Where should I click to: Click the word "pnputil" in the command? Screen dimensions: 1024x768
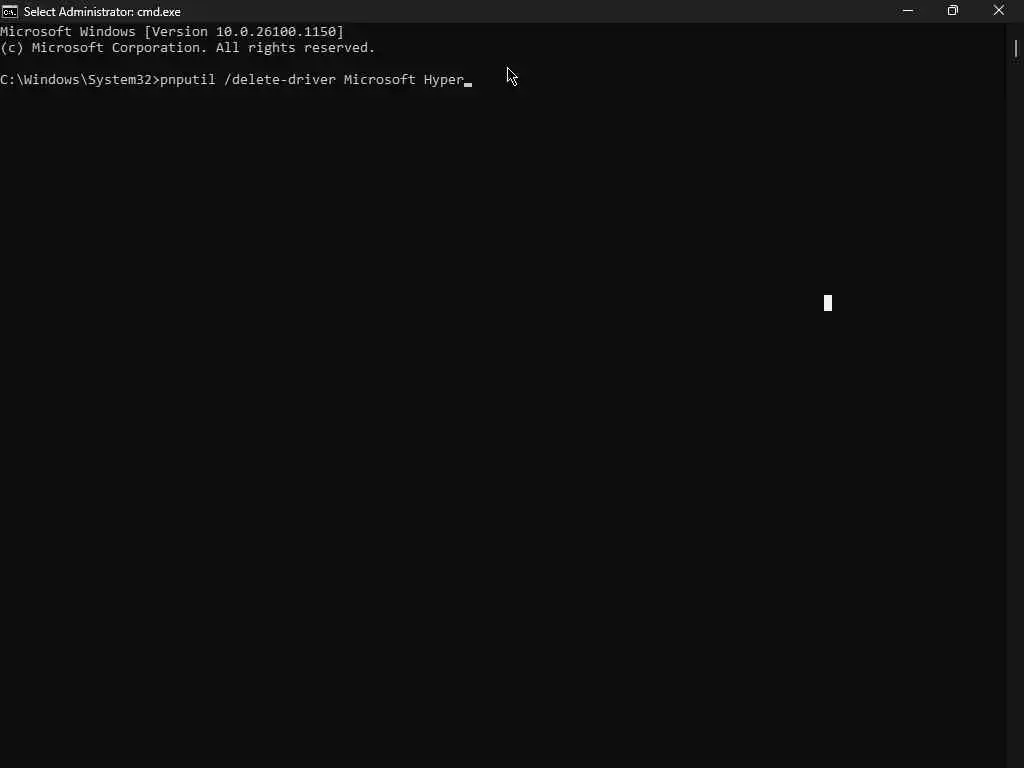click(x=187, y=80)
